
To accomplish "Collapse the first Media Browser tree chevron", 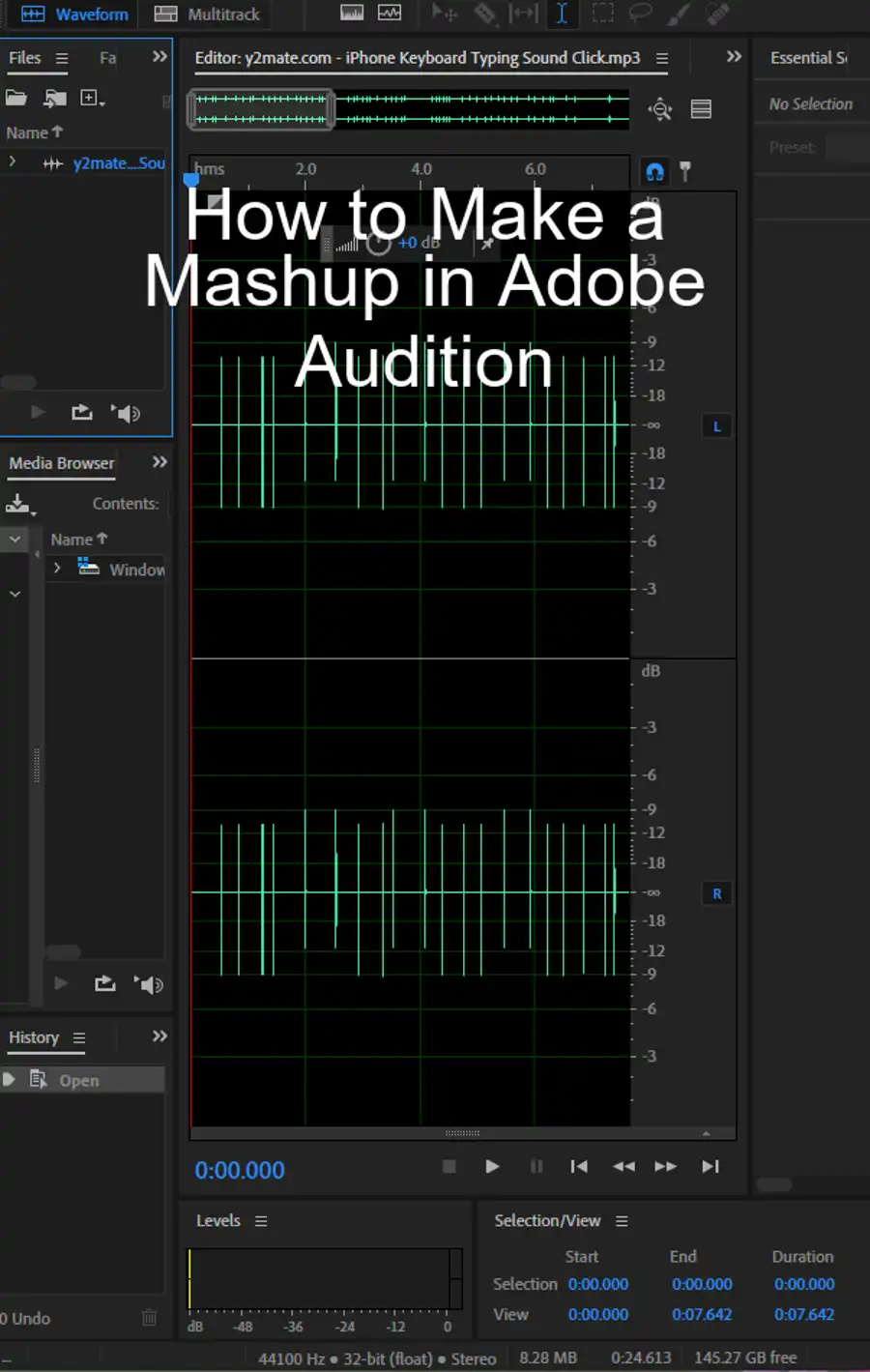I will tap(15, 539).
